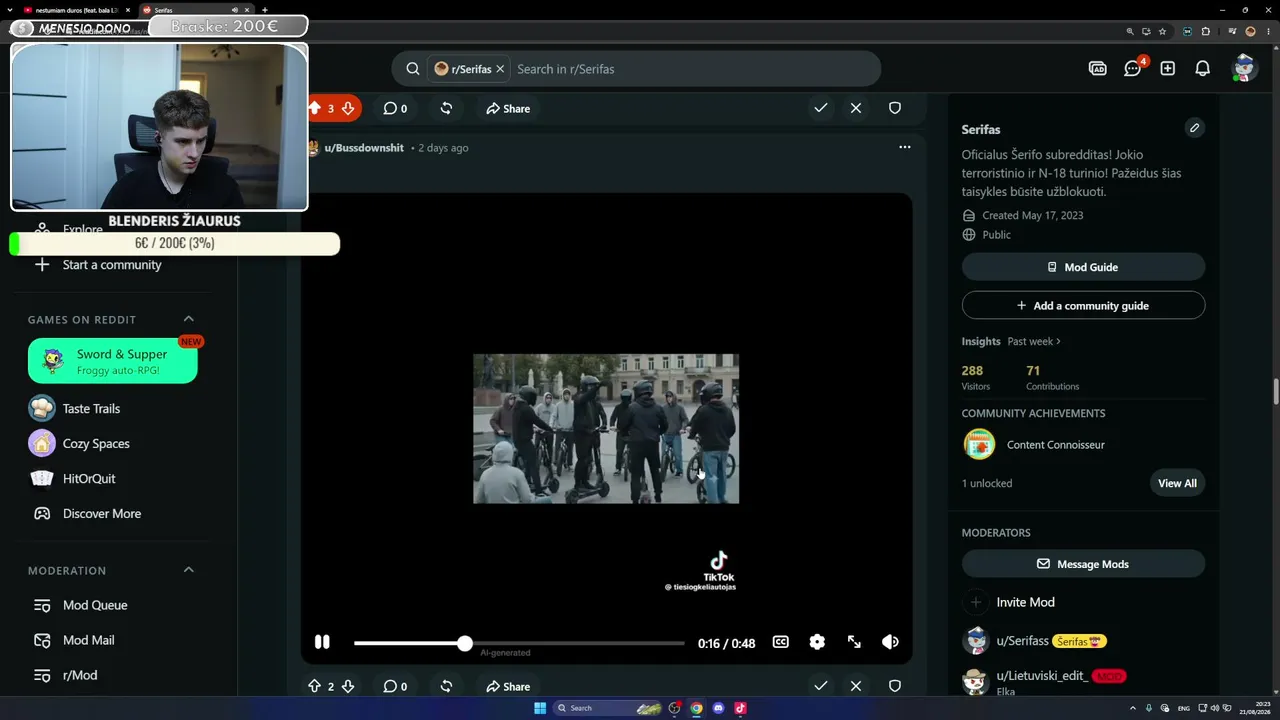Seek the video progress bar
This screenshot has width=1280, height=720.
pos(519,643)
